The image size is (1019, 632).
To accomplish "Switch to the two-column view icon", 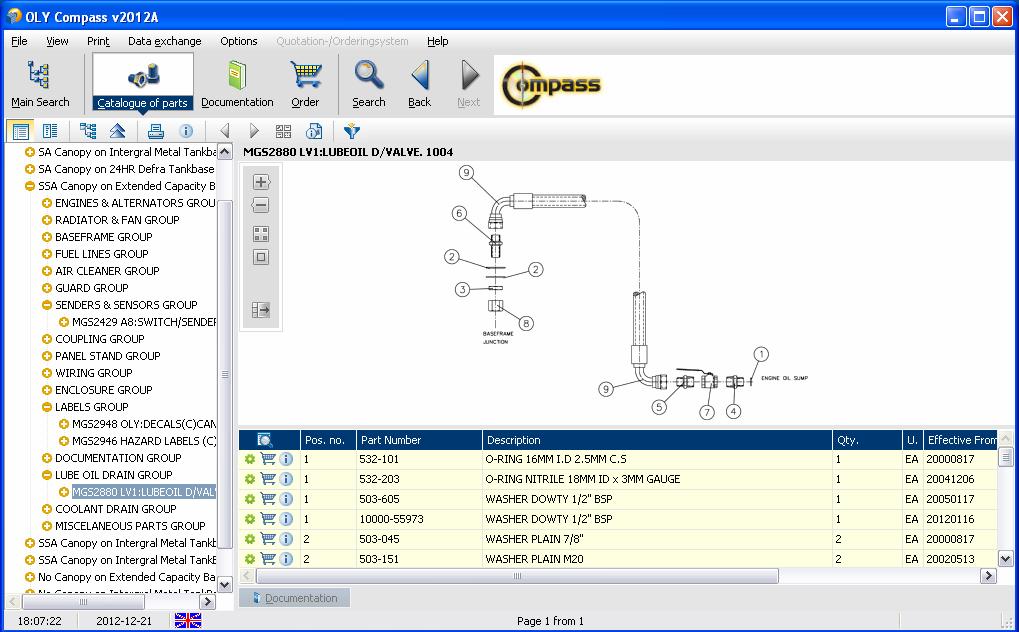I will (49, 131).
